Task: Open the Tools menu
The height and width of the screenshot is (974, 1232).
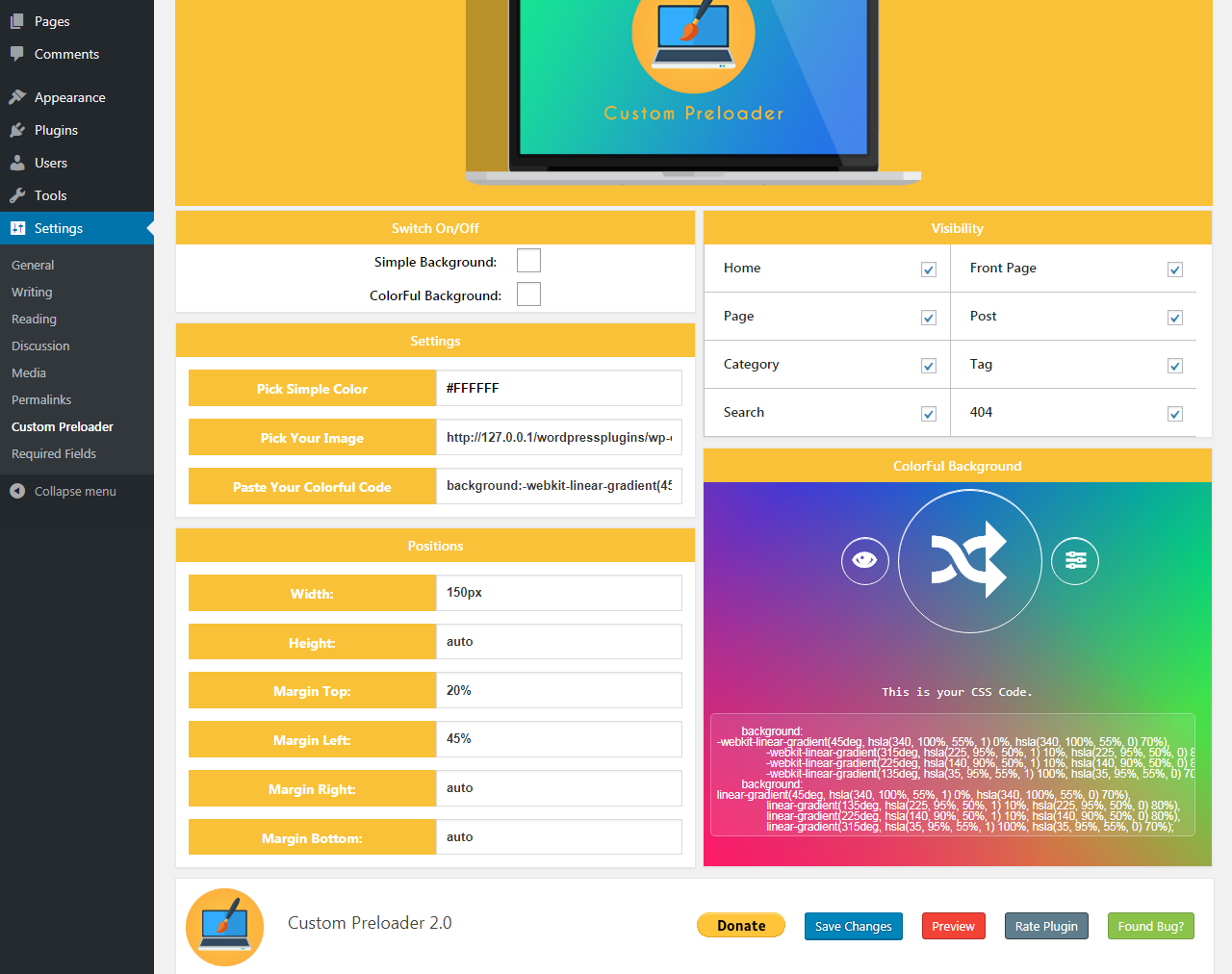Action: [x=77, y=195]
